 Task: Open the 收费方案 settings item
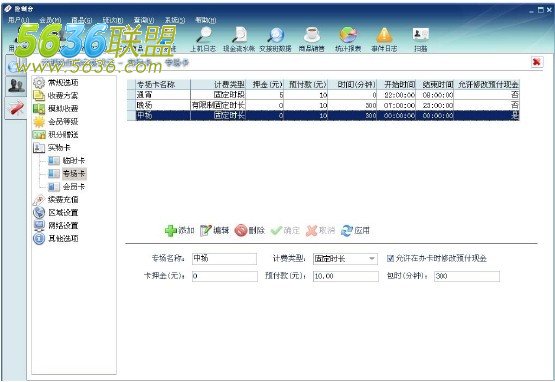tap(63, 96)
